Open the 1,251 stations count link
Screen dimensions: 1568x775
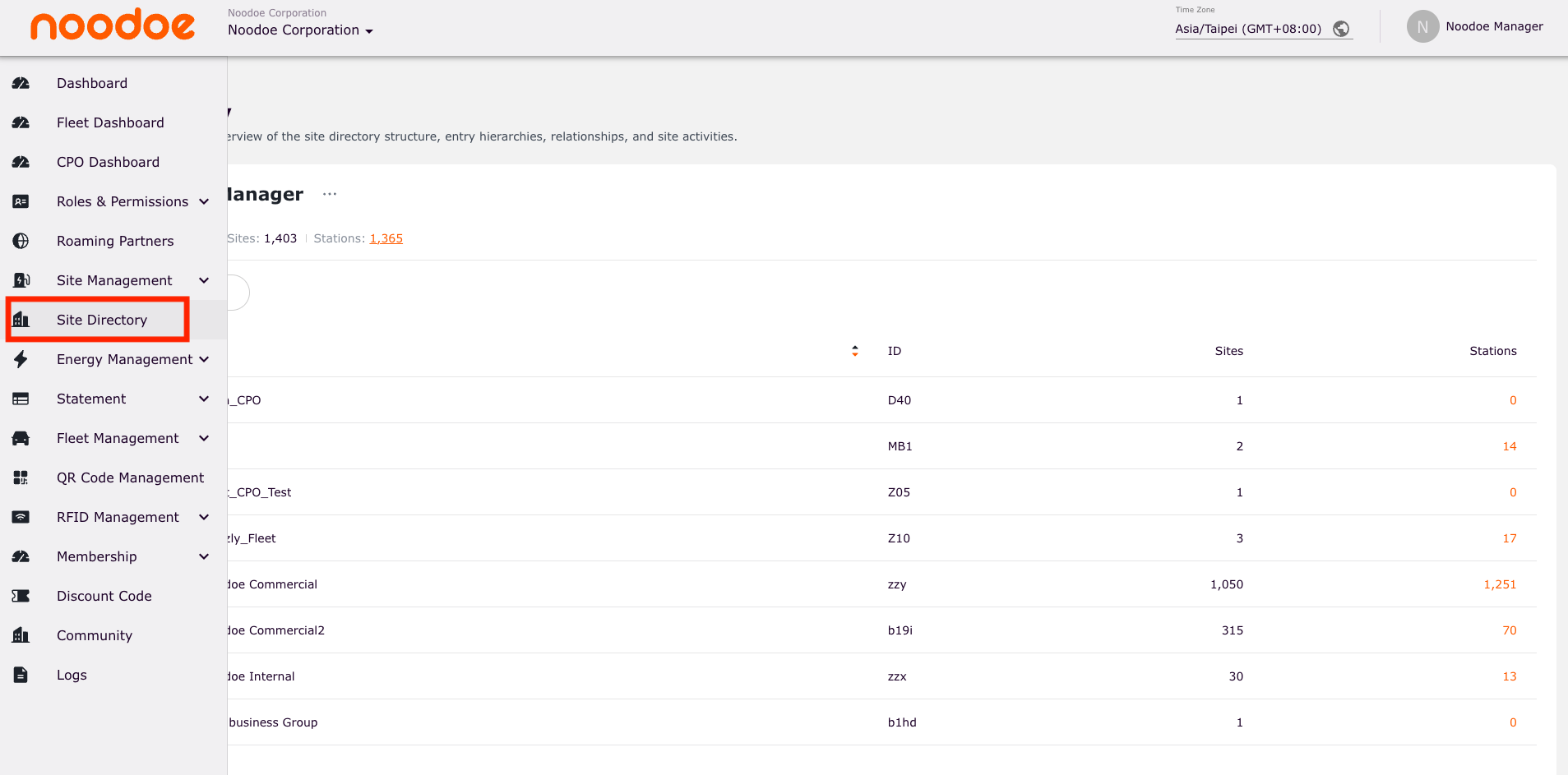click(x=1499, y=584)
